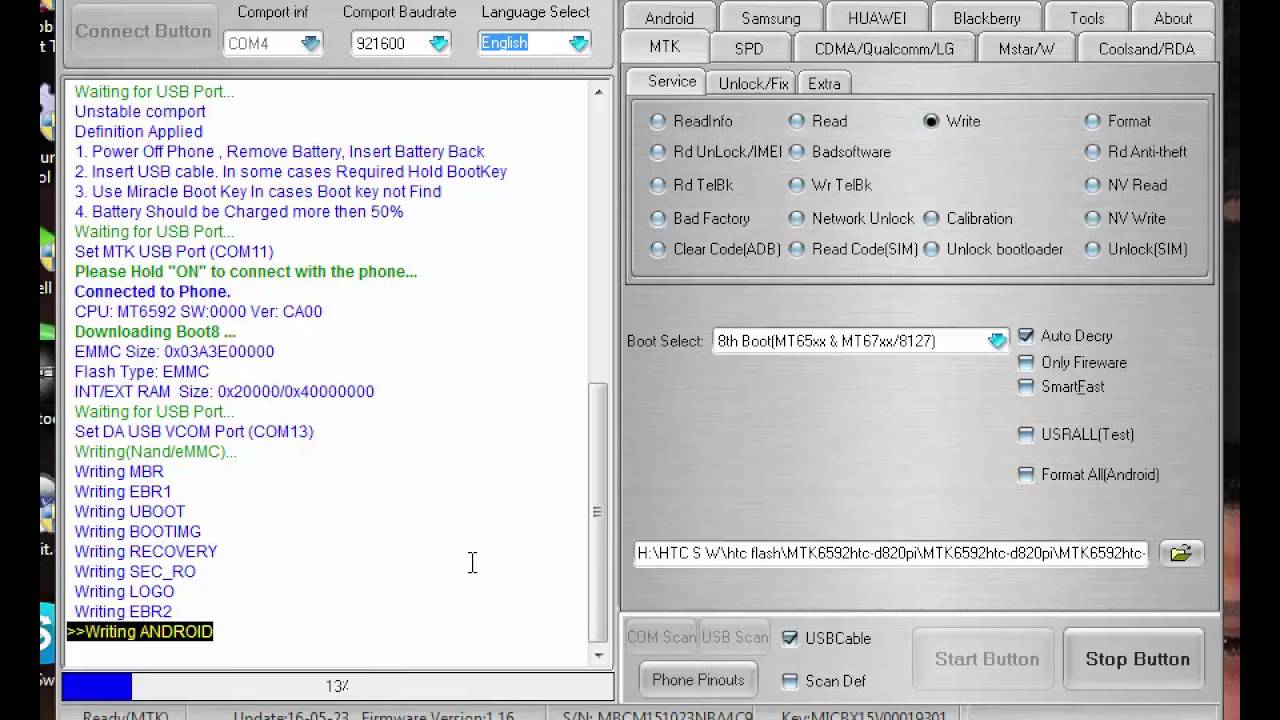
Task: Enable the Scan Def checkbox
Action: [x=790, y=681]
